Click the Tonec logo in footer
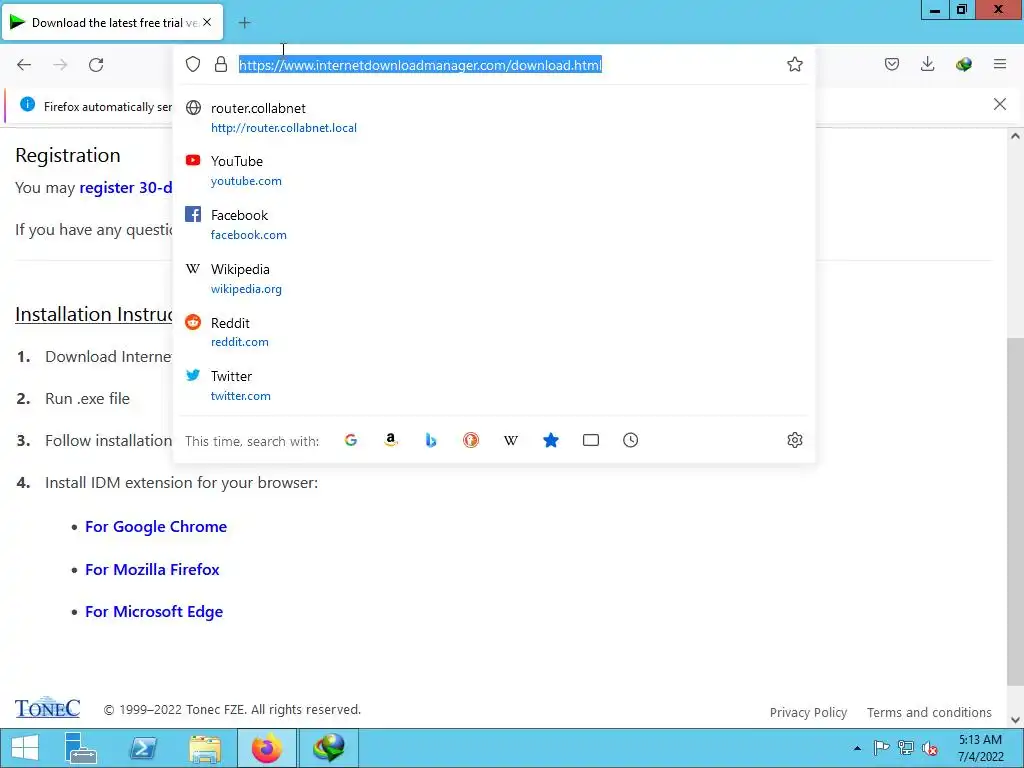 point(48,708)
